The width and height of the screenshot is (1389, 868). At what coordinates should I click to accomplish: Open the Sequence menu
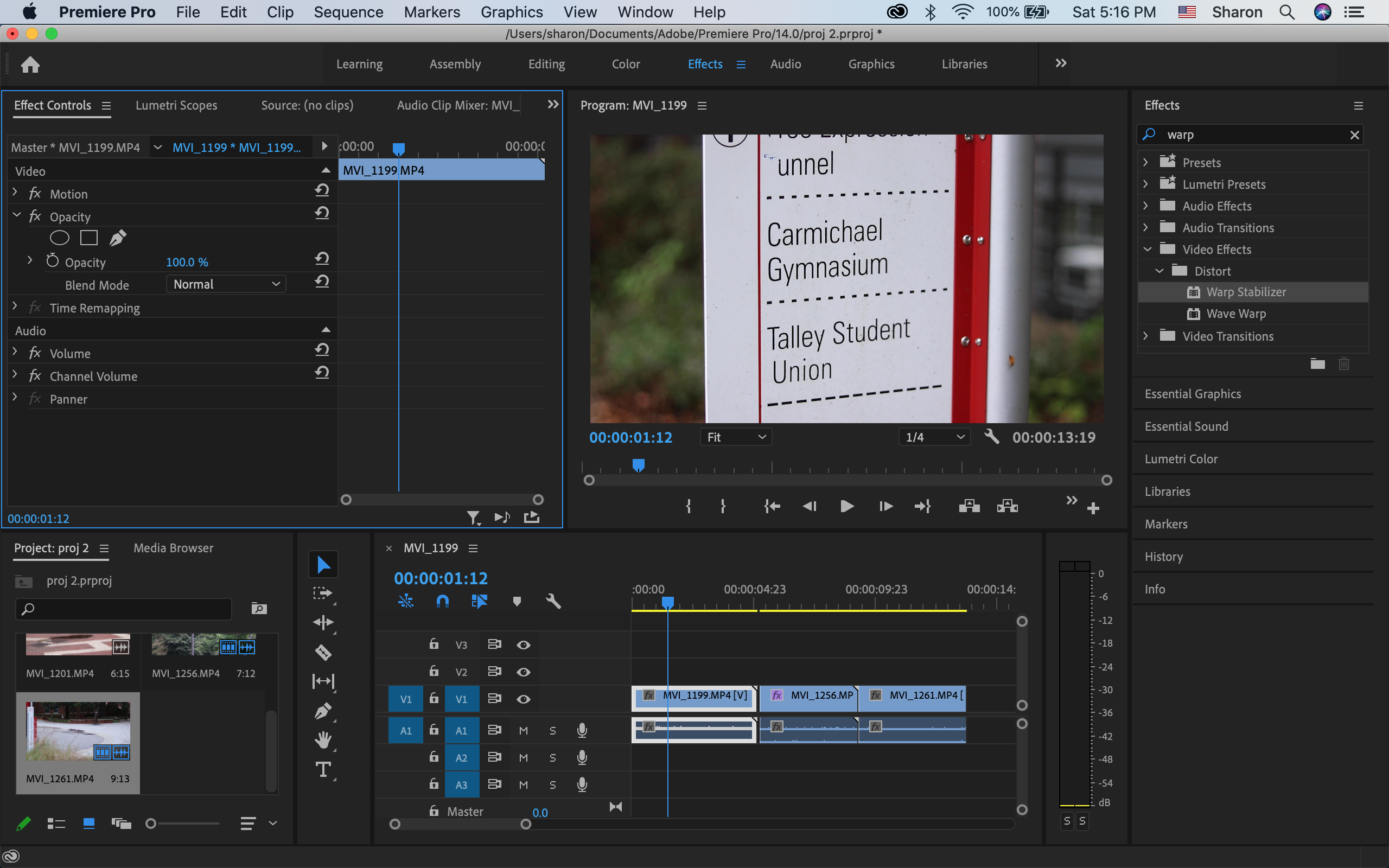pyautogui.click(x=348, y=12)
